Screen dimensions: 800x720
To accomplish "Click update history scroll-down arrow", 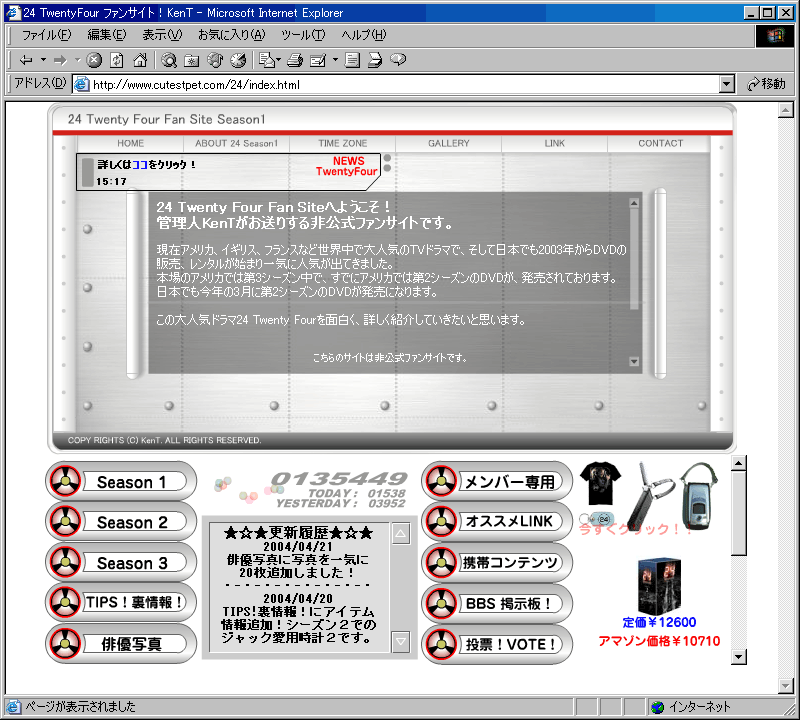I will pyautogui.click(x=401, y=642).
